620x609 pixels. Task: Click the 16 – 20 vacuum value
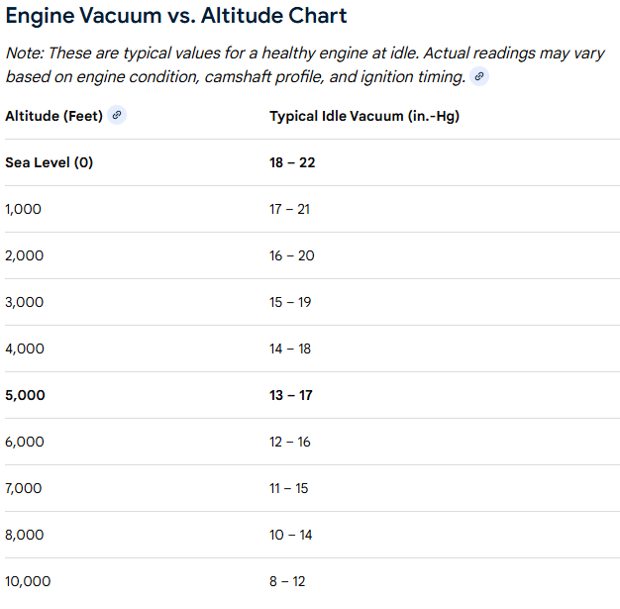[292, 255]
